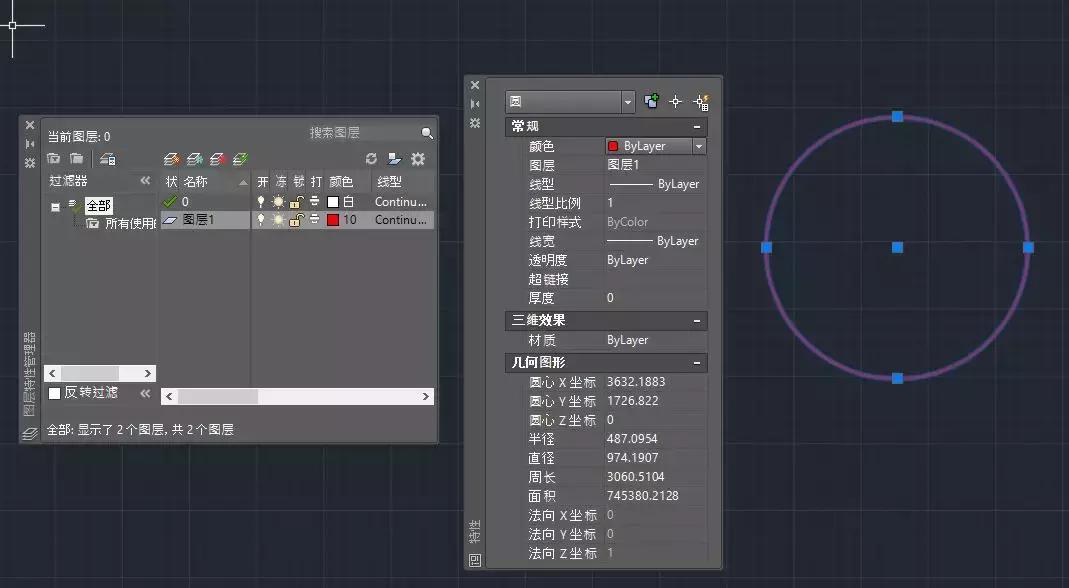Open Quick Select in the Properties palette

point(703,101)
